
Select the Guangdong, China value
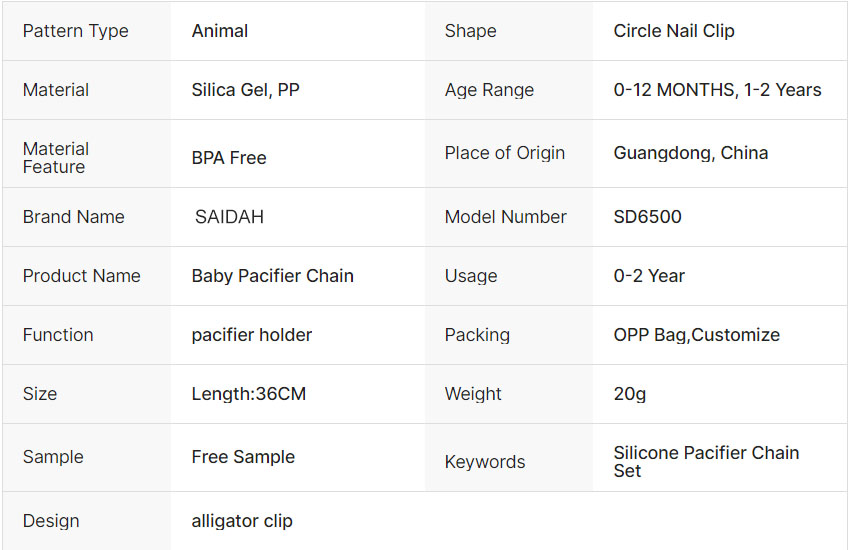(x=691, y=153)
